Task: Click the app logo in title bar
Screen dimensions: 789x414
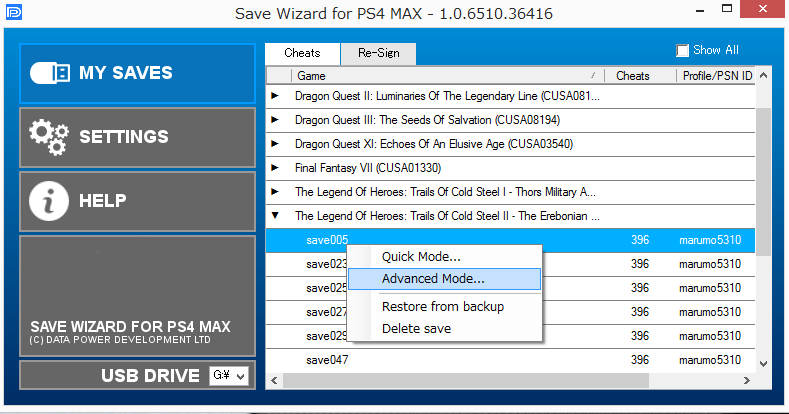Action: pyautogui.click(x=13, y=14)
